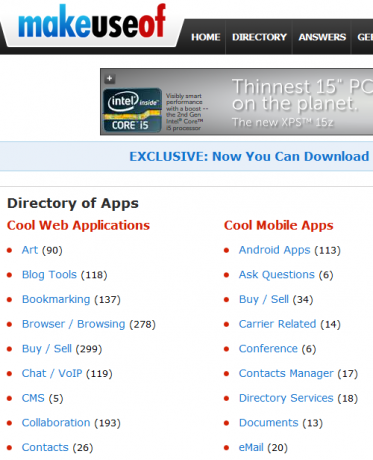Go to HOME in navigation bar
Viewport: 373px width, 460px height.
click(206, 37)
